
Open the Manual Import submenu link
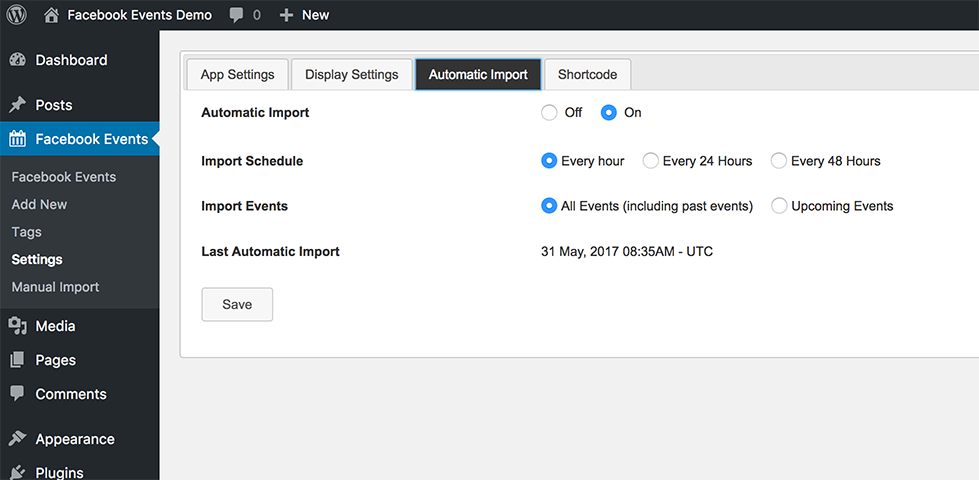click(55, 287)
